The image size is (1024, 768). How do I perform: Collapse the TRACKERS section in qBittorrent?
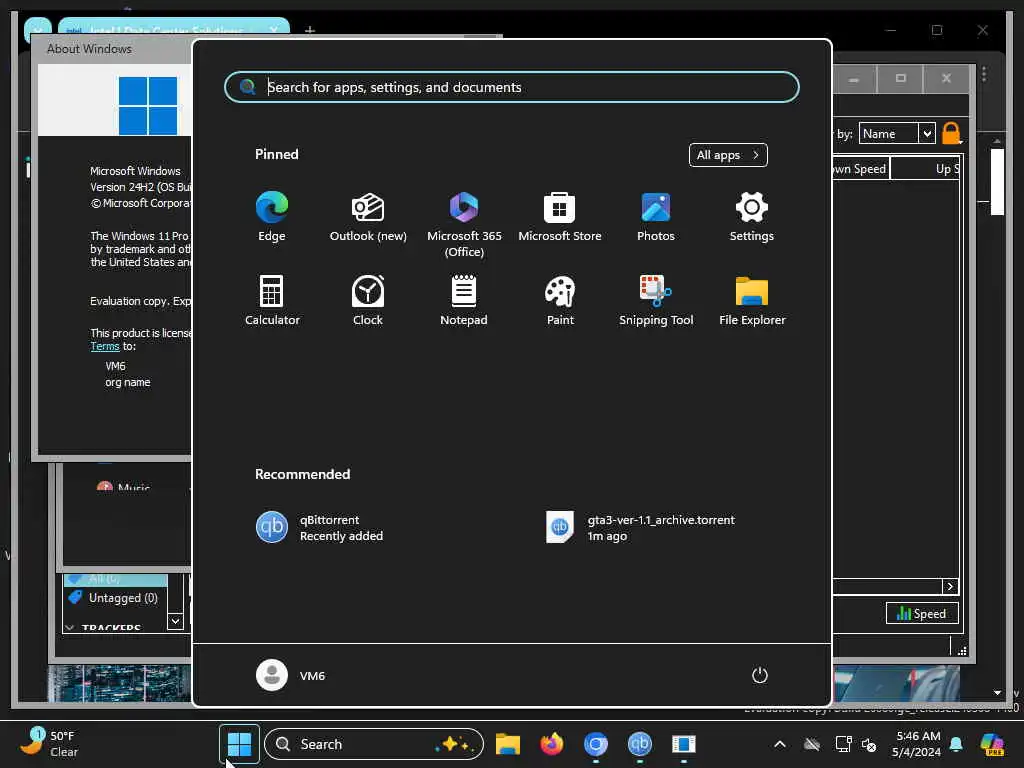(x=70, y=628)
